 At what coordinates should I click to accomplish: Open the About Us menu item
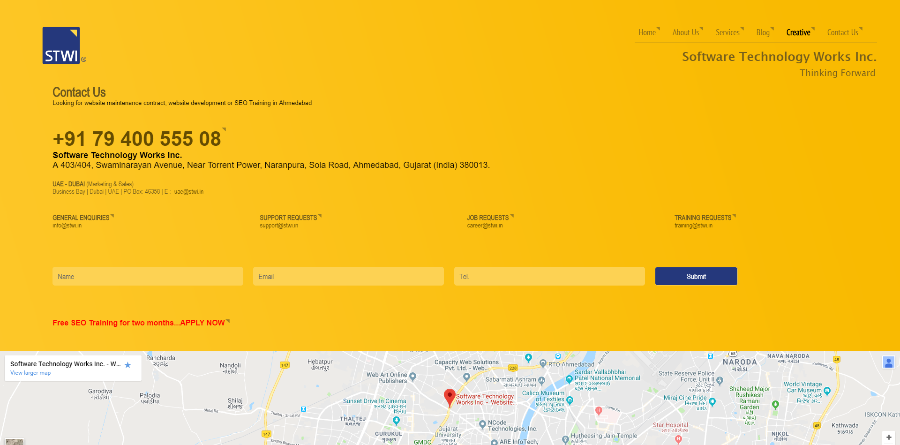[x=686, y=32]
